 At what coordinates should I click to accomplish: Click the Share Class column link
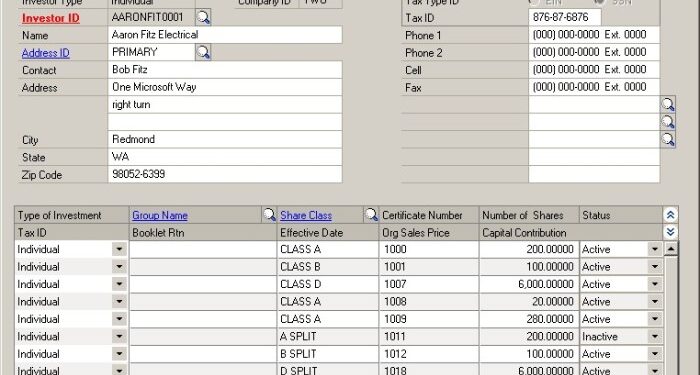[306, 216]
